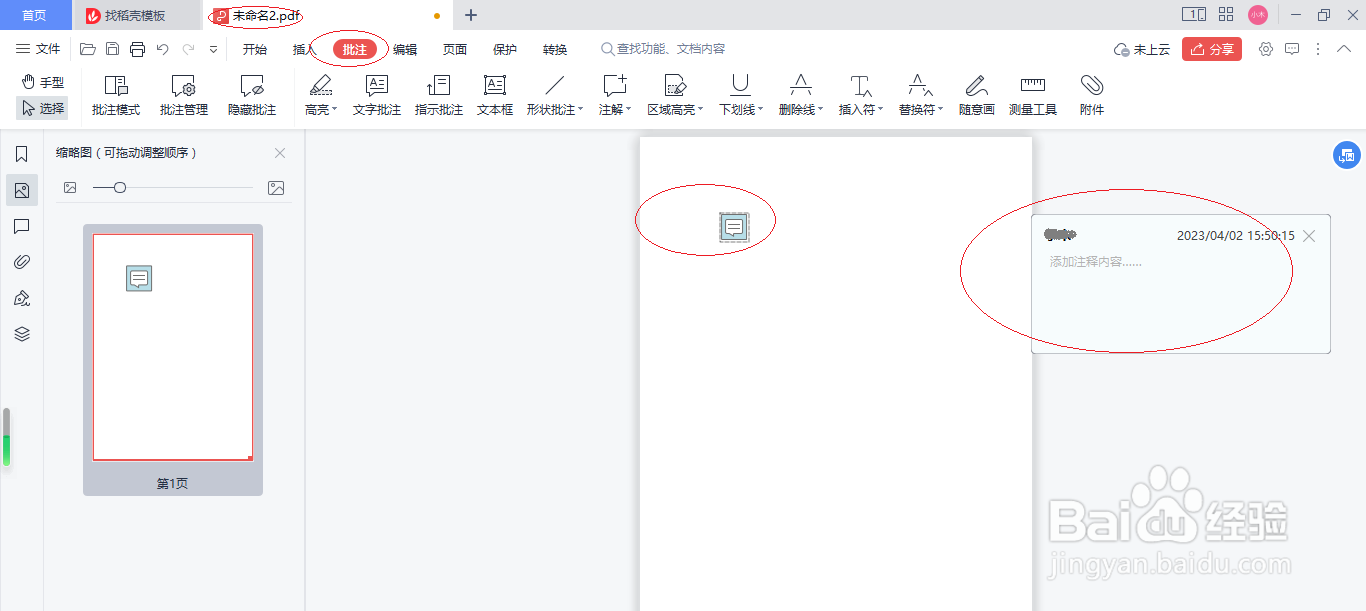Open settings gear icon in ribbon
The width and height of the screenshot is (1366, 611).
(x=1266, y=49)
